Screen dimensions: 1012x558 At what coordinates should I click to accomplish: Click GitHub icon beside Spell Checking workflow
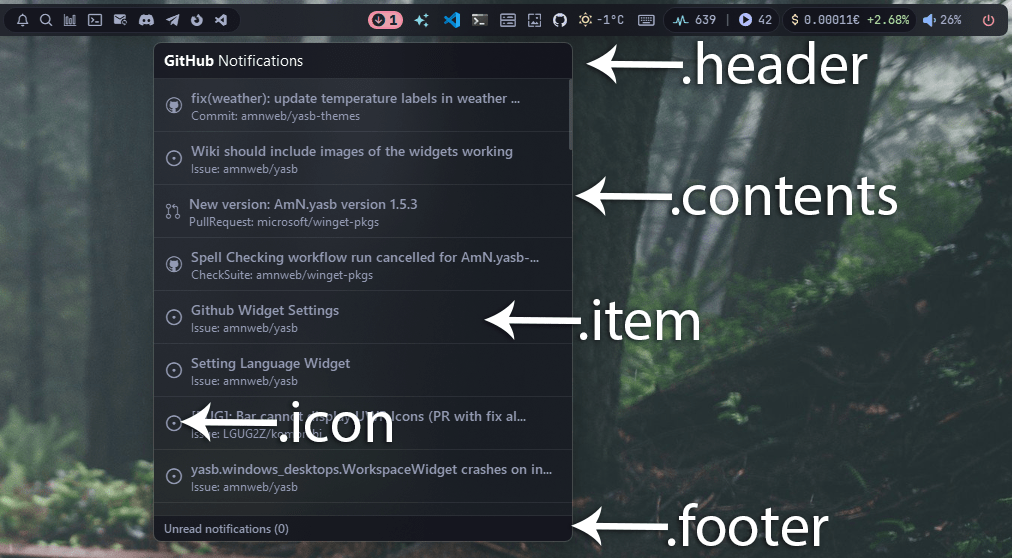tap(174, 264)
